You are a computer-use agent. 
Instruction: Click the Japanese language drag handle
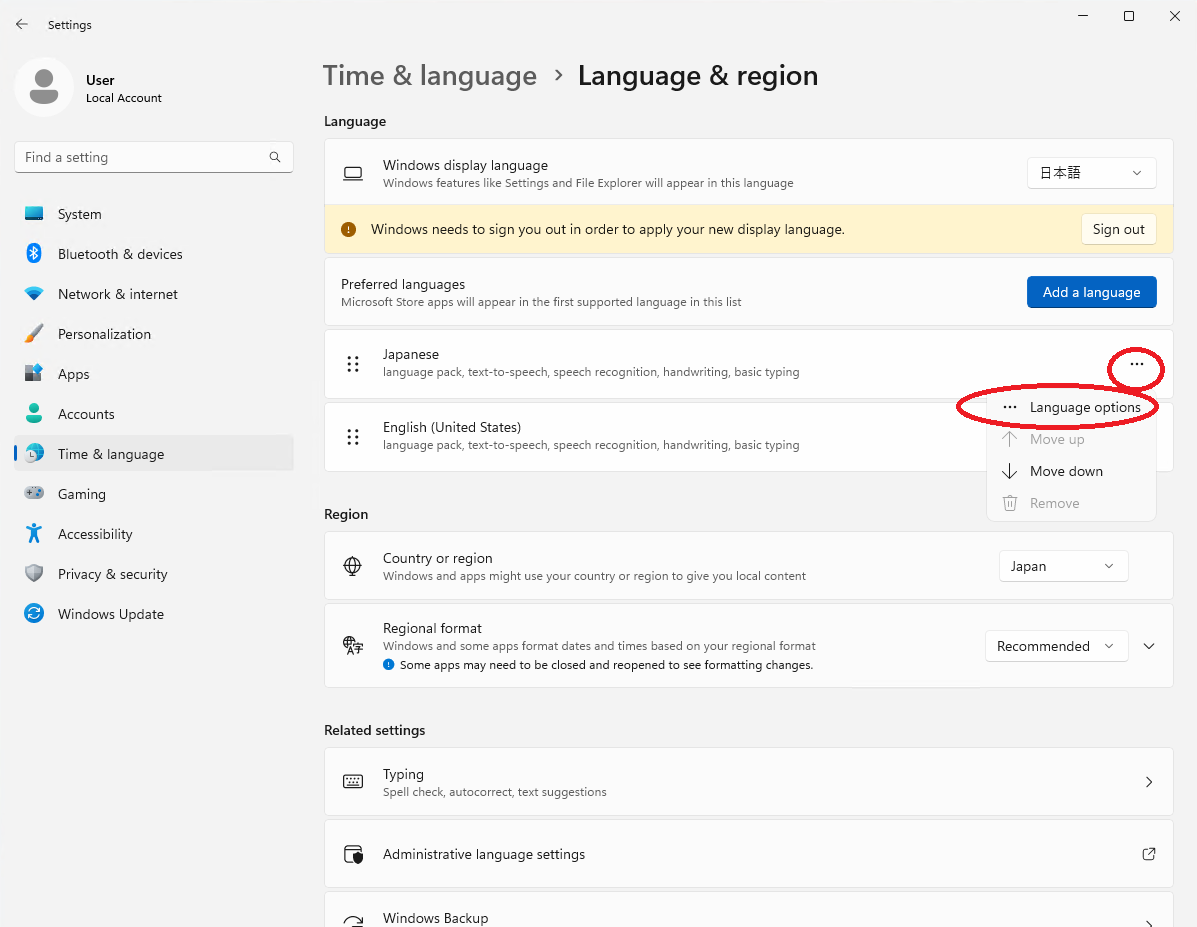click(x=353, y=364)
